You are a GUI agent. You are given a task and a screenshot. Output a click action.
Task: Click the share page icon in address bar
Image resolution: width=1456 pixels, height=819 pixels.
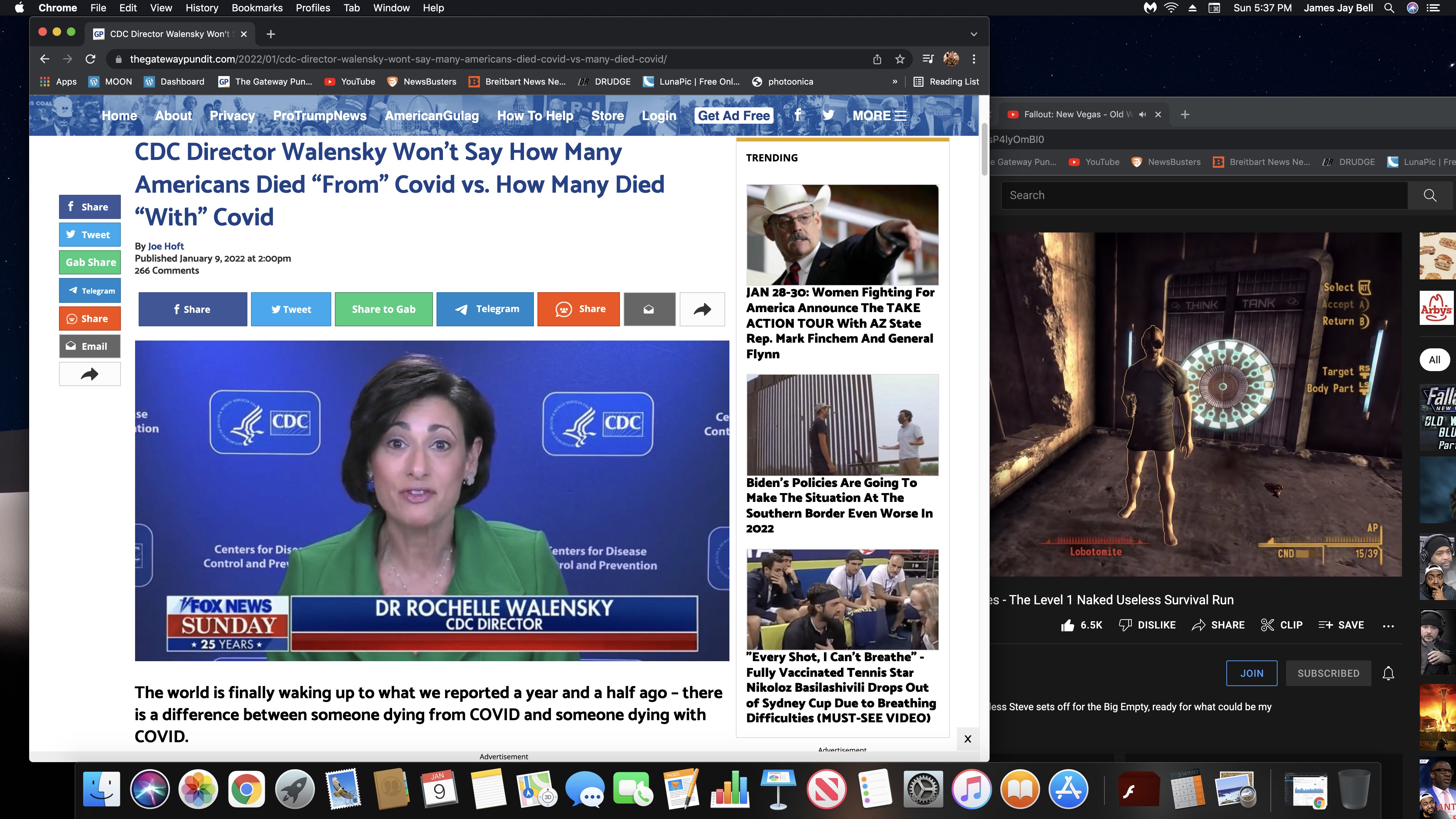877,59
